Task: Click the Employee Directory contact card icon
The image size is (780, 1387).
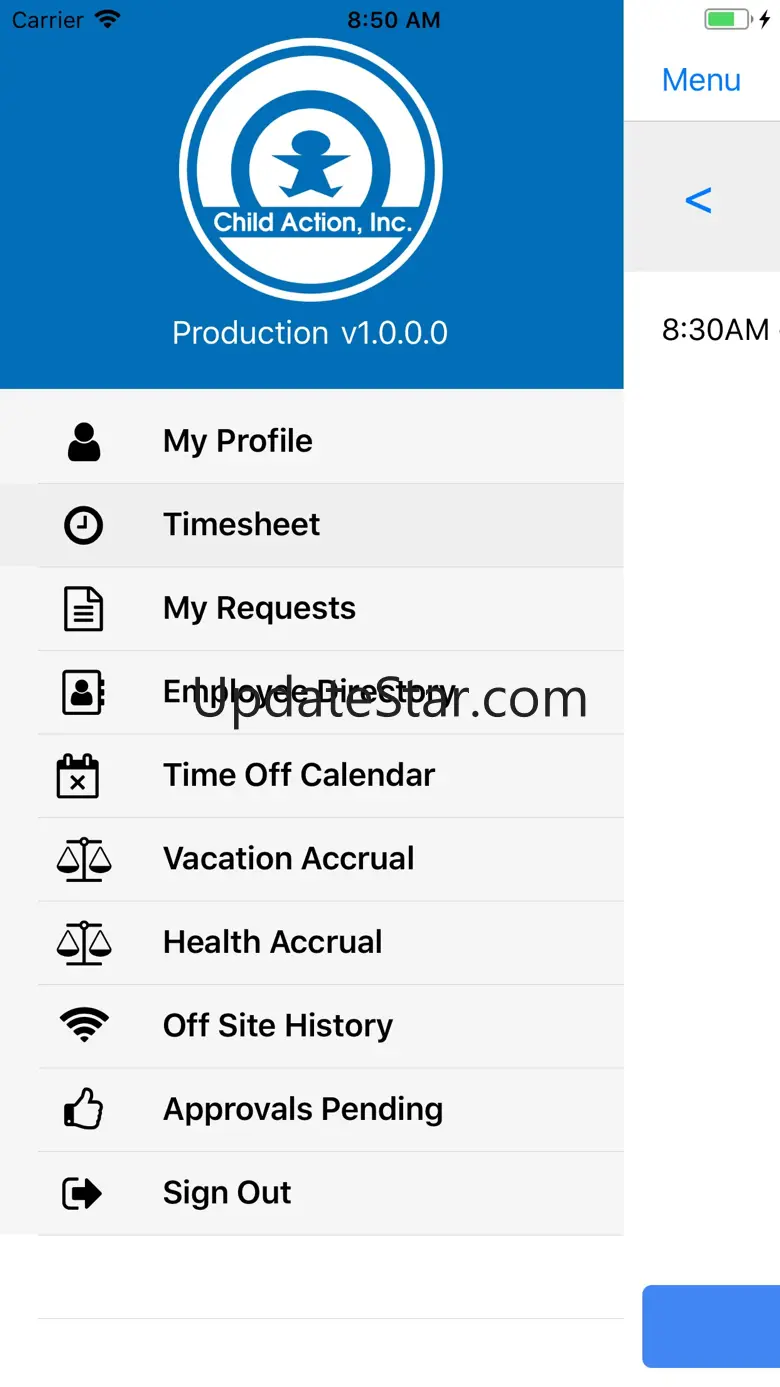Action: [x=83, y=692]
